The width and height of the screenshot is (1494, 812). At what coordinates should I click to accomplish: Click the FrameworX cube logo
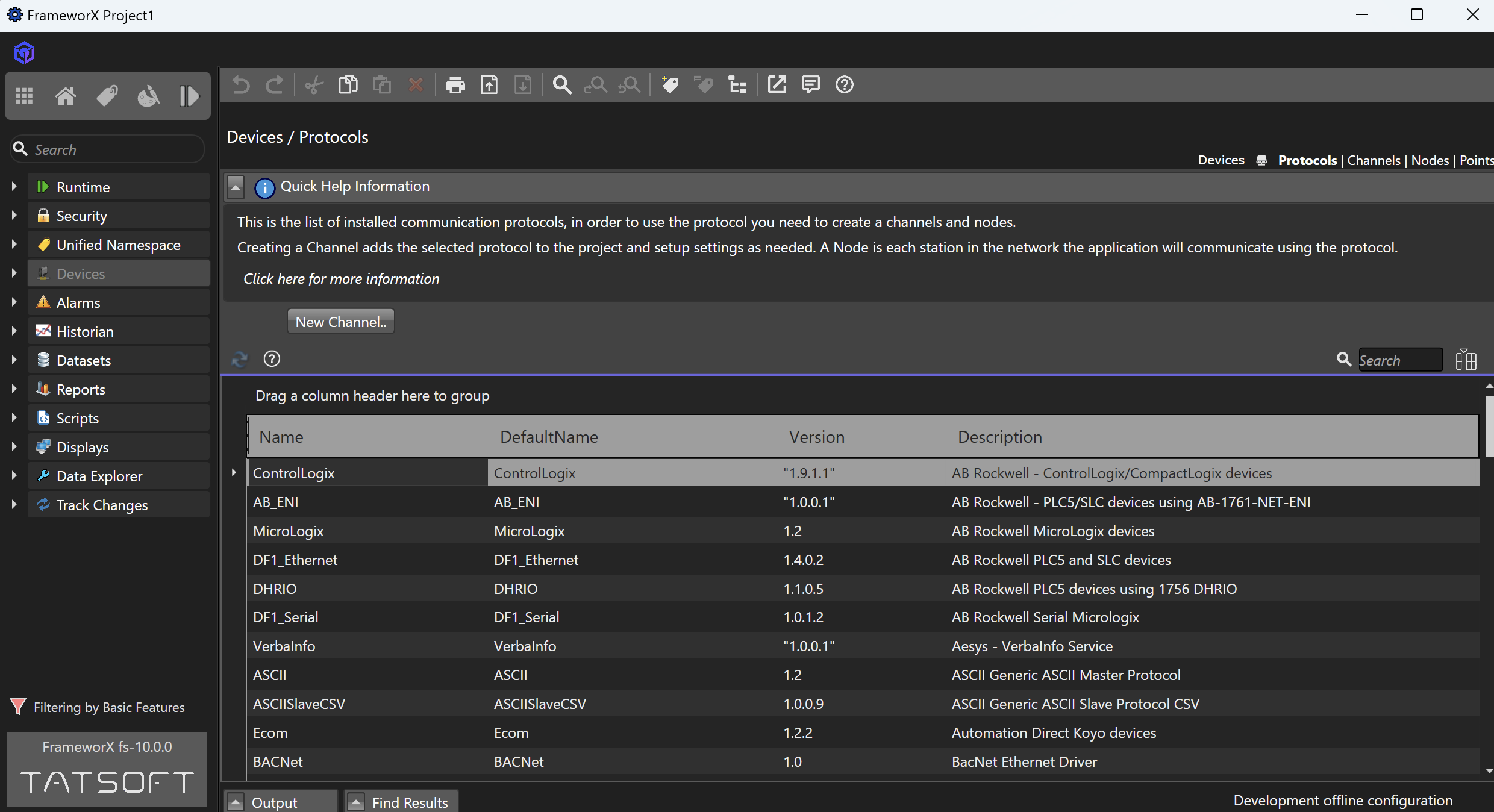[24, 53]
